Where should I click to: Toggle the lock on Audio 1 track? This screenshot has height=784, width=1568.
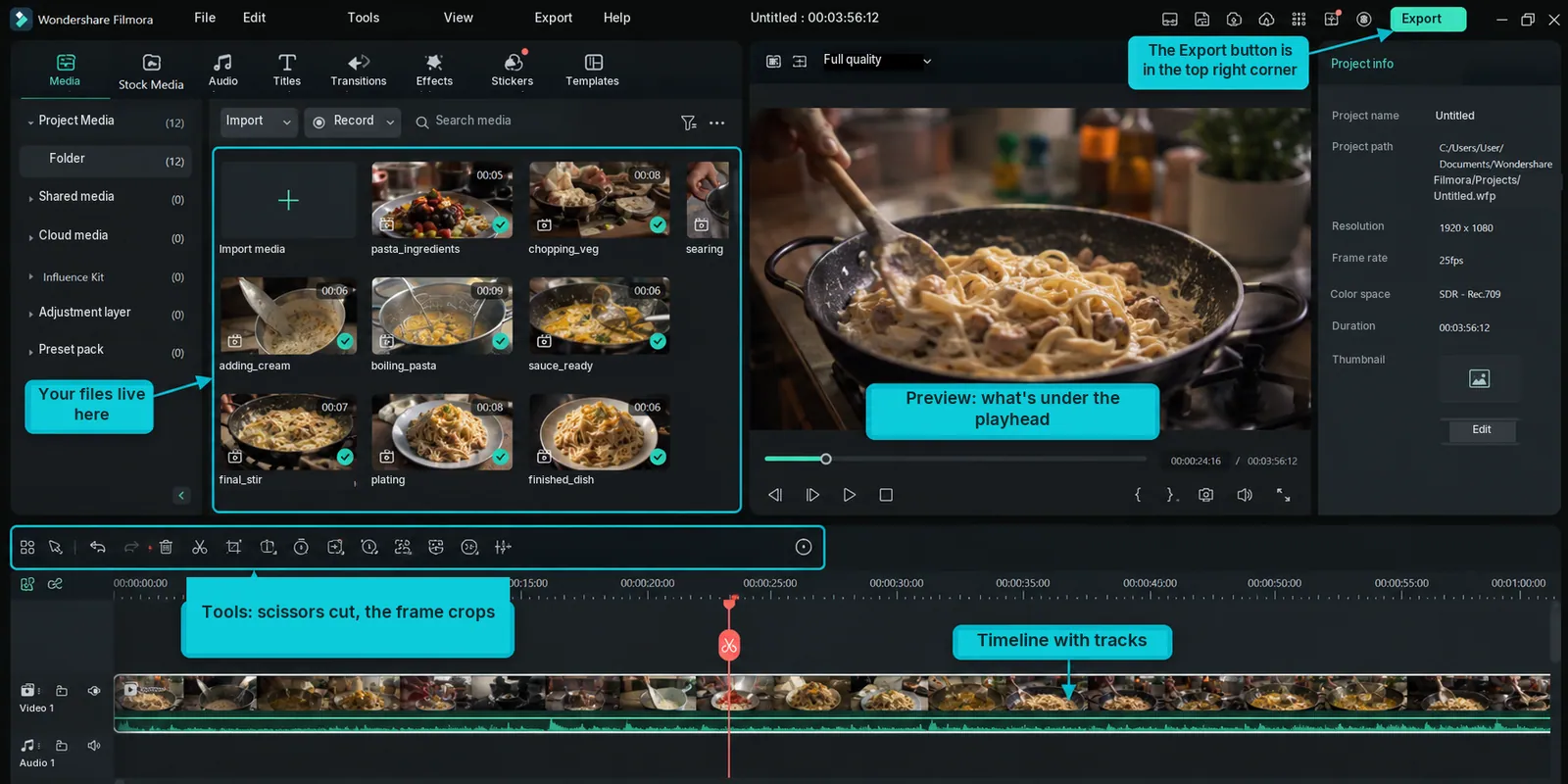62,746
